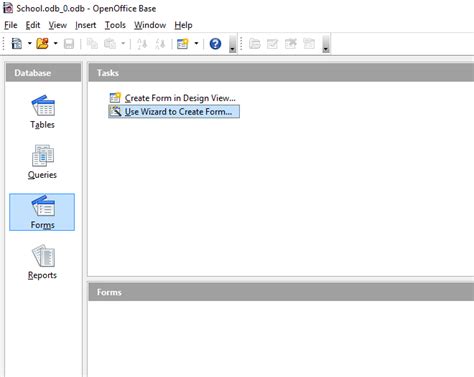This screenshot has height=377, width=474.
Task: Click the Forms list pane header
Action: [x=281, y=292]
